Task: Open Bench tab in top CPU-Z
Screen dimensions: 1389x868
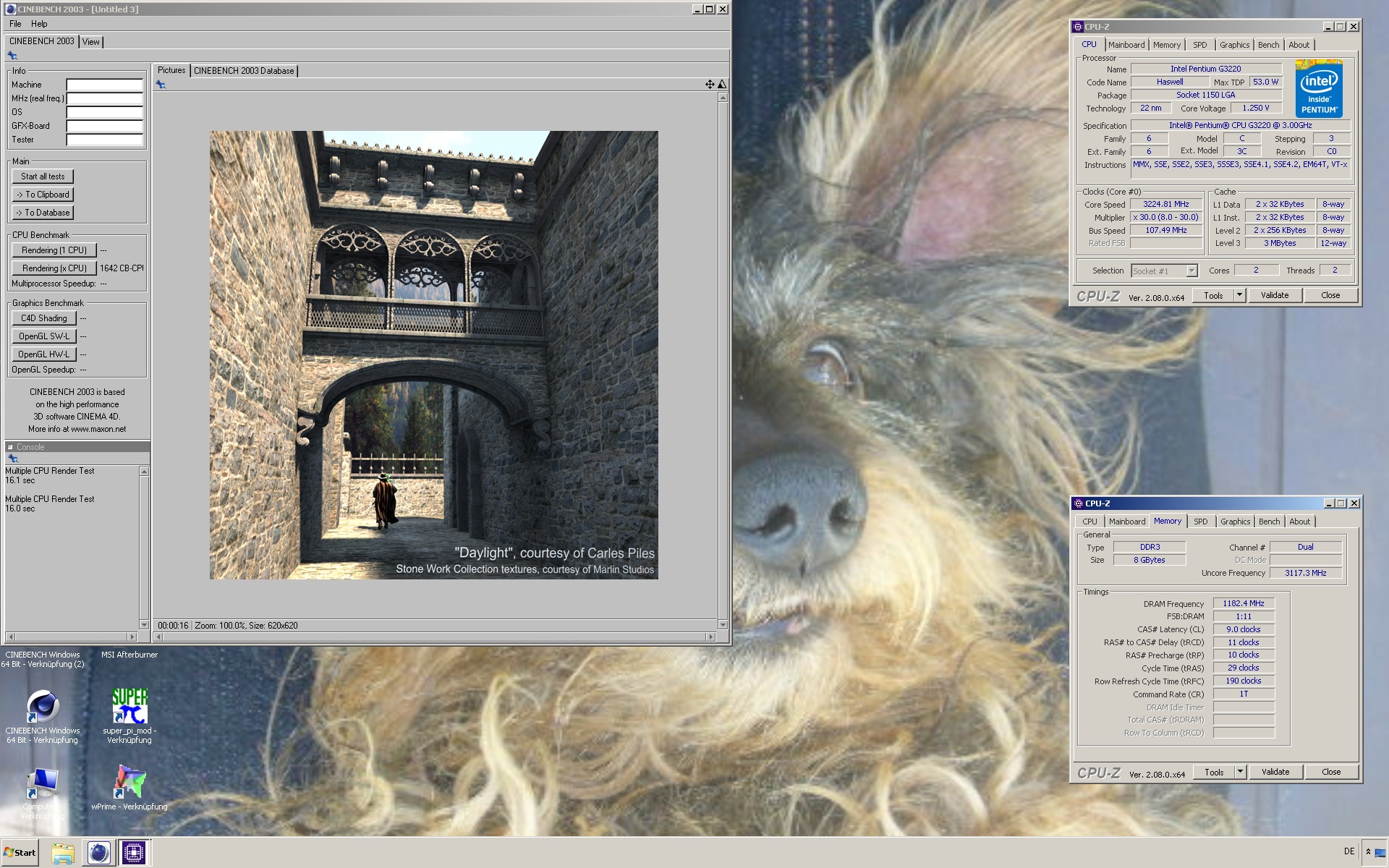Action: click(1268, 45)
